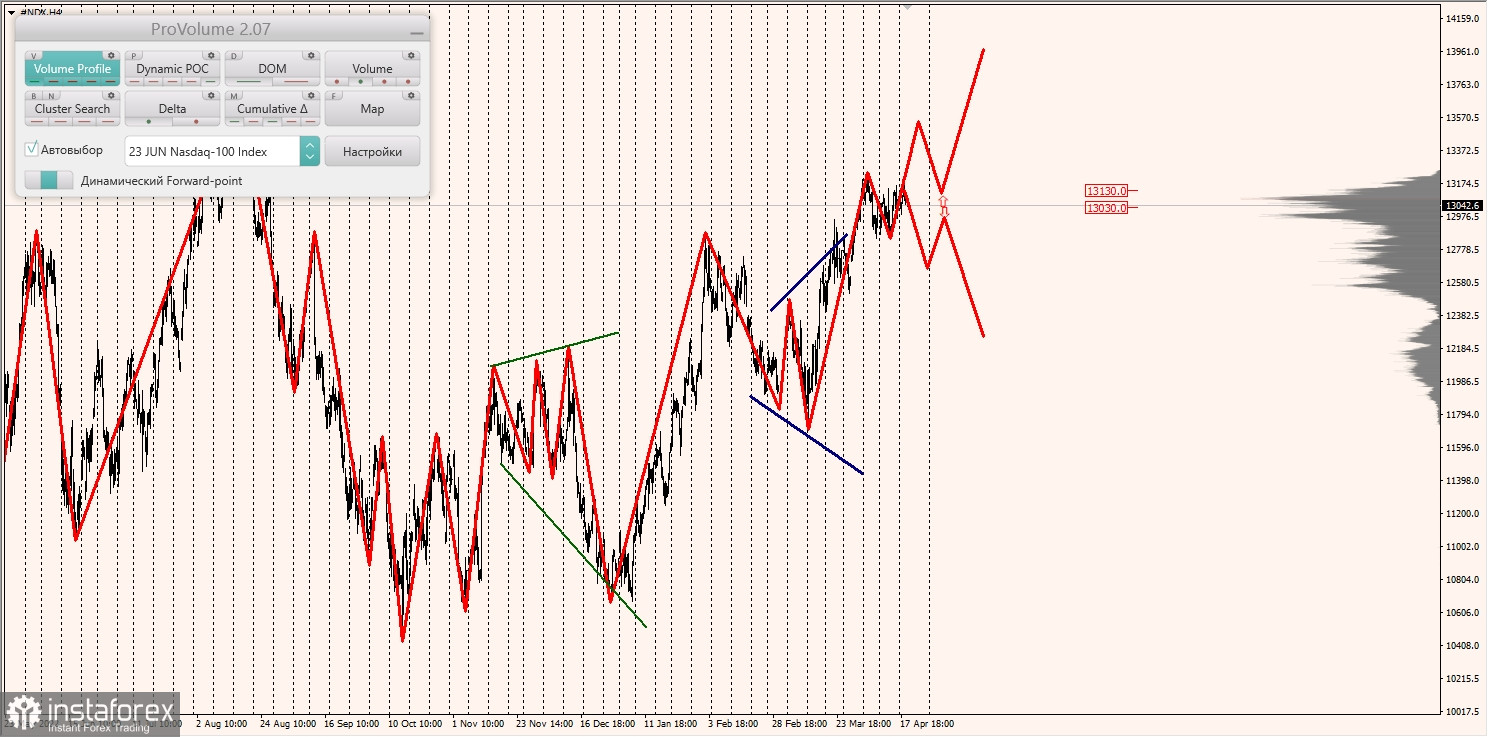Activate the Cluster Search button
Image resolution: width=1488 pixels, height=737 pixels.
tap(72, 108)
